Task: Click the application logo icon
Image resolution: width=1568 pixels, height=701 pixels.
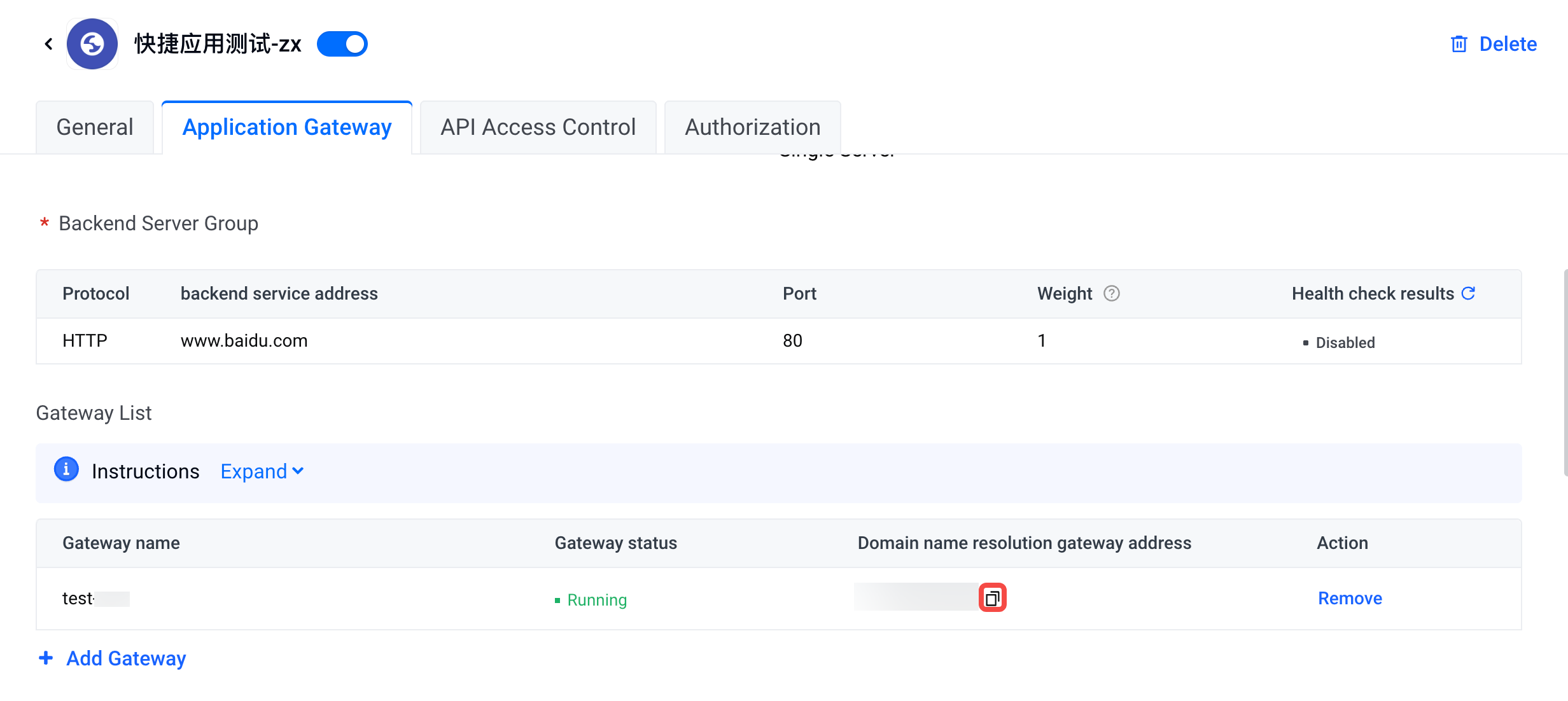Action: point(92,44)
